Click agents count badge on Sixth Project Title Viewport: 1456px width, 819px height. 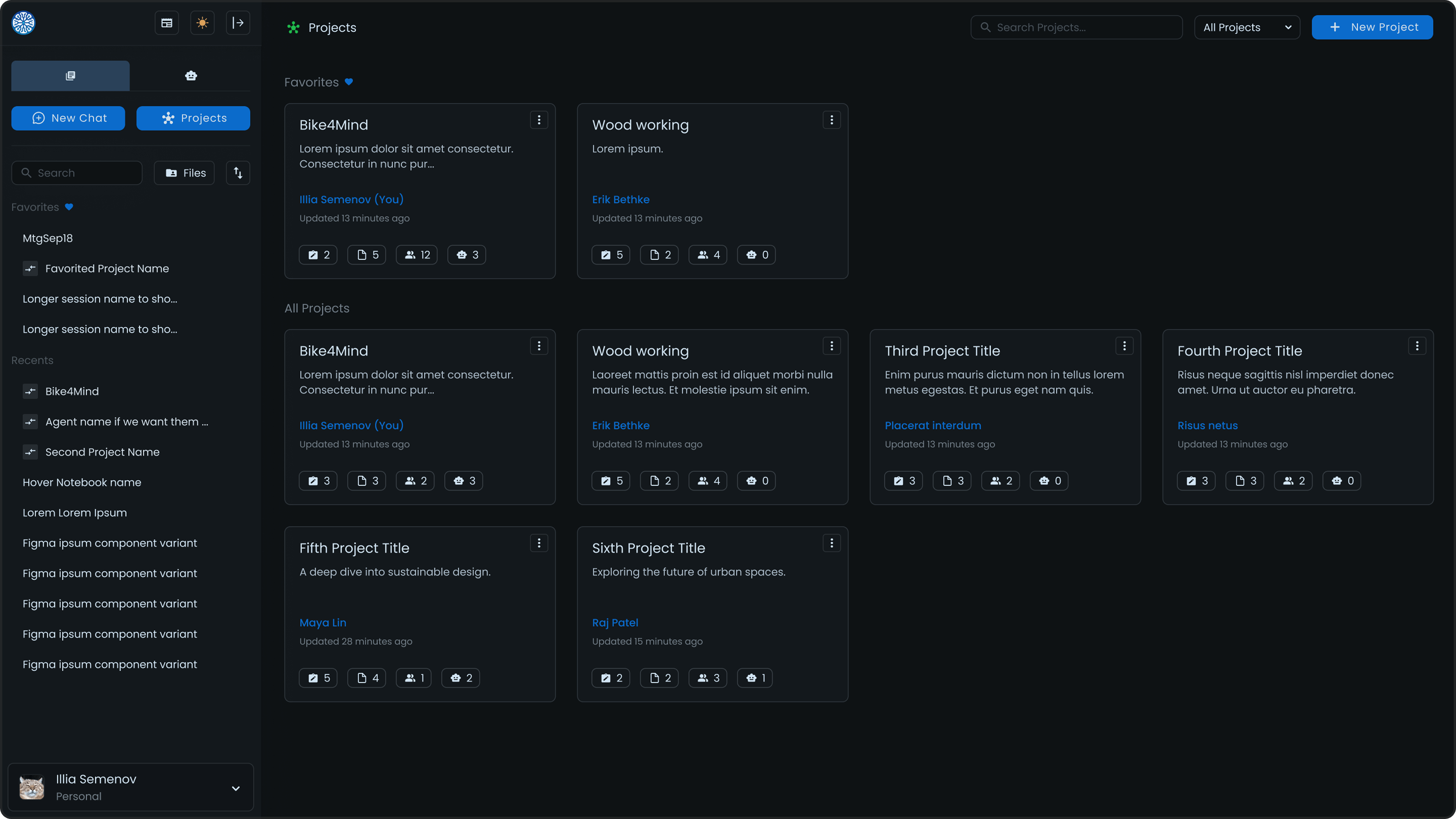[755, 678]
